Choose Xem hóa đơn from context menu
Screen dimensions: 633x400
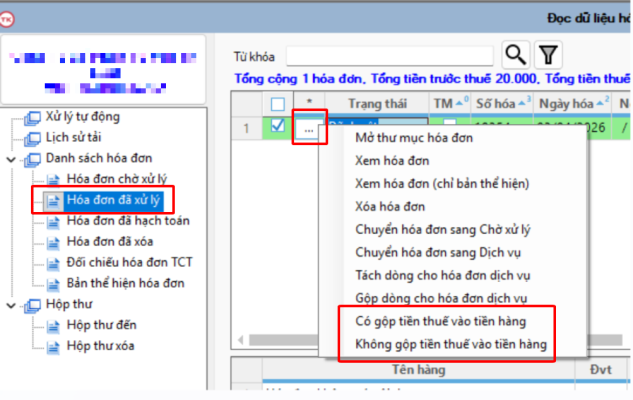click(x=392, y=161)
